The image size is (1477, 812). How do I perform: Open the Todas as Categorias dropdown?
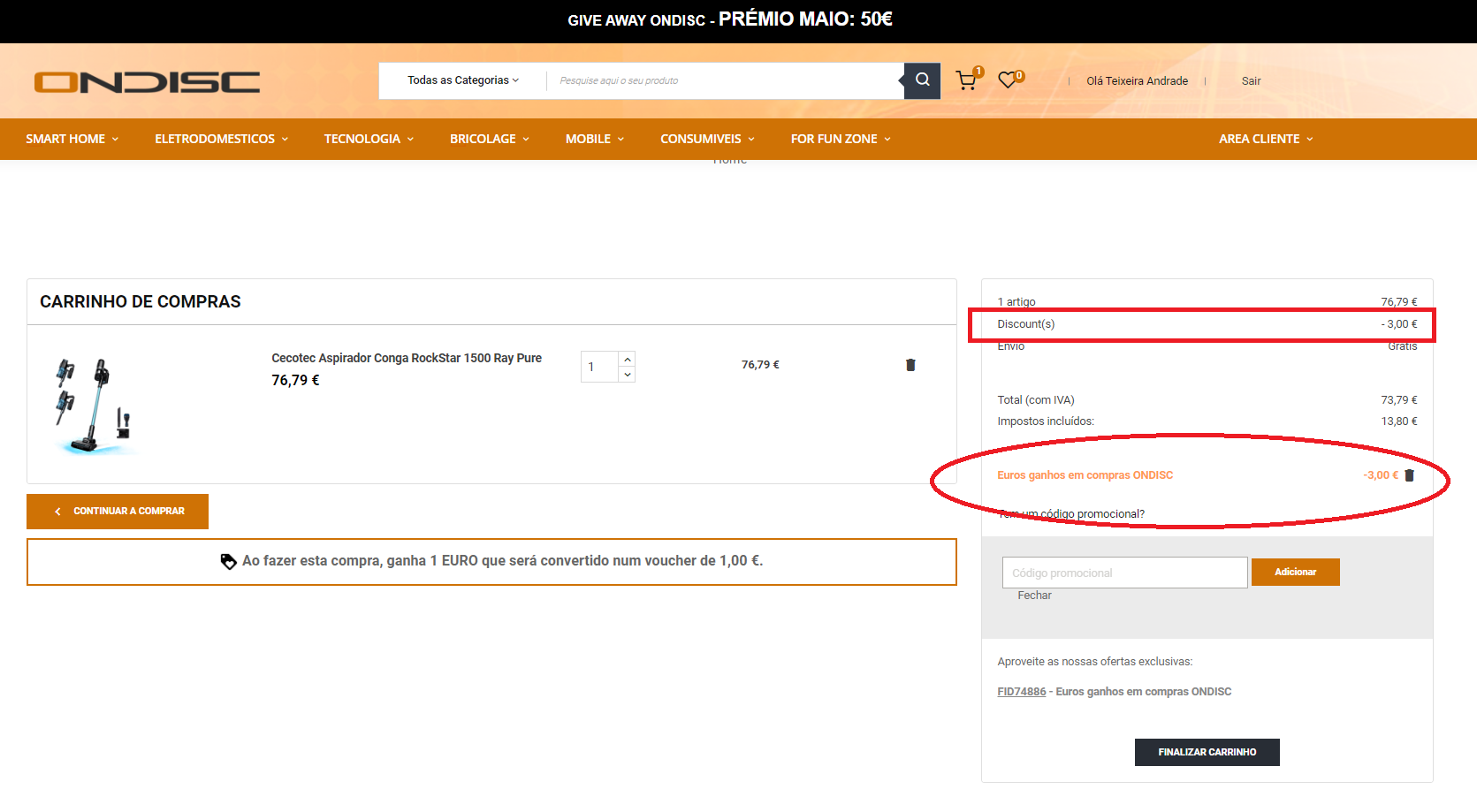click(462, 80)
